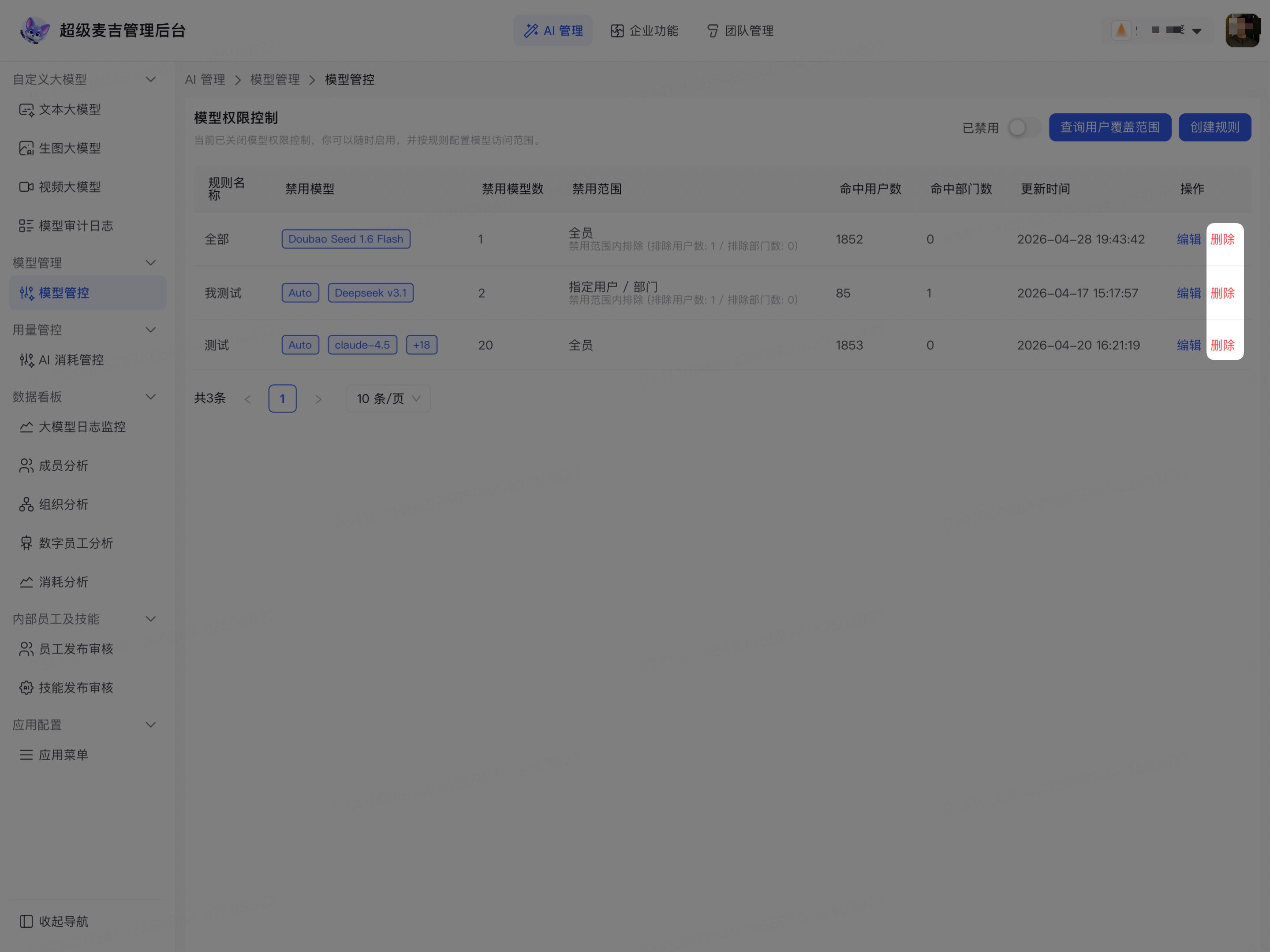Click the 查询用户覆盖范围 button
1270x952 pixels.
click(1110, 127)
